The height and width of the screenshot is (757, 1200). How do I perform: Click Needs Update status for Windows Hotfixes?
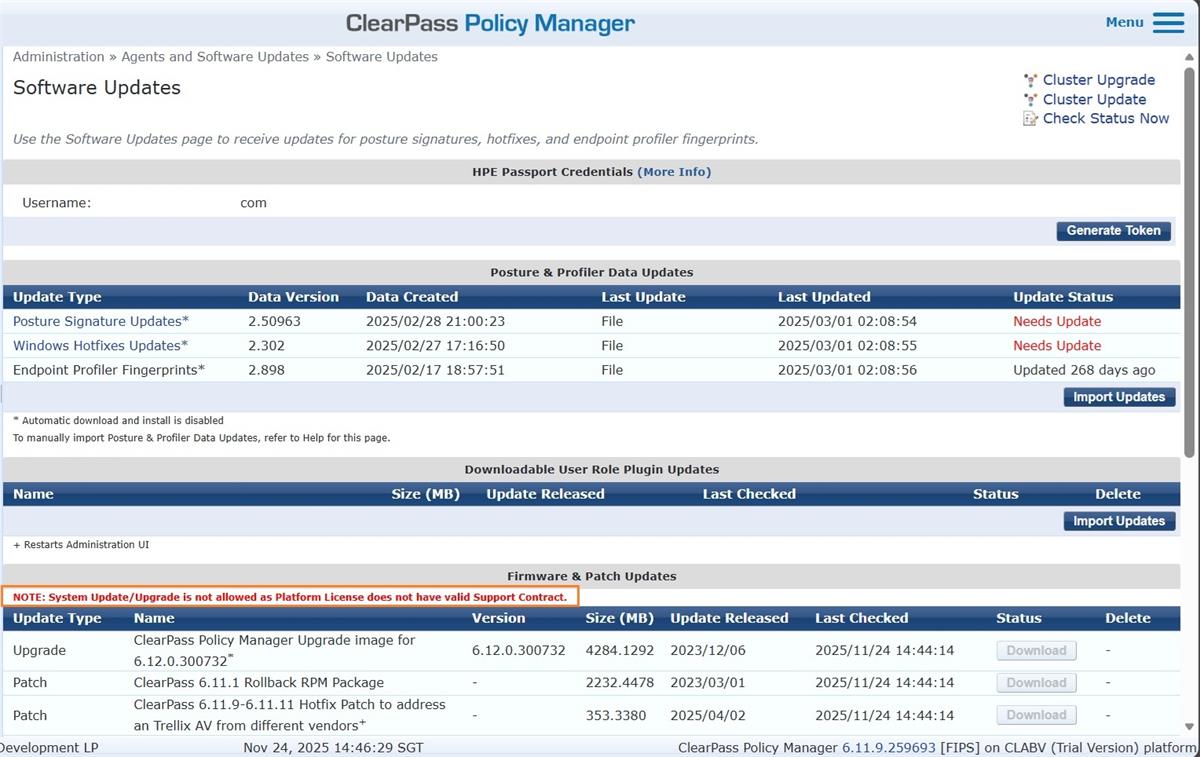[1057, 345]
